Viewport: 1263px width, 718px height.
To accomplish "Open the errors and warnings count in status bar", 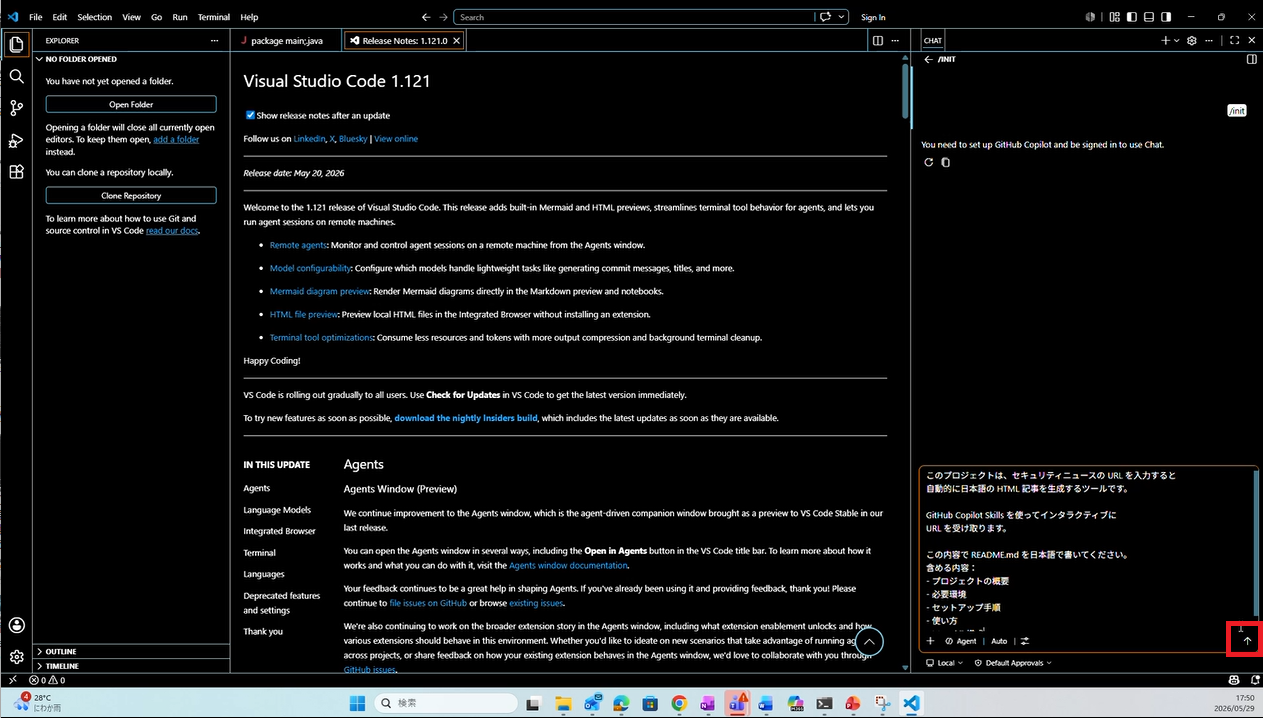I will (x=47, y=680).
